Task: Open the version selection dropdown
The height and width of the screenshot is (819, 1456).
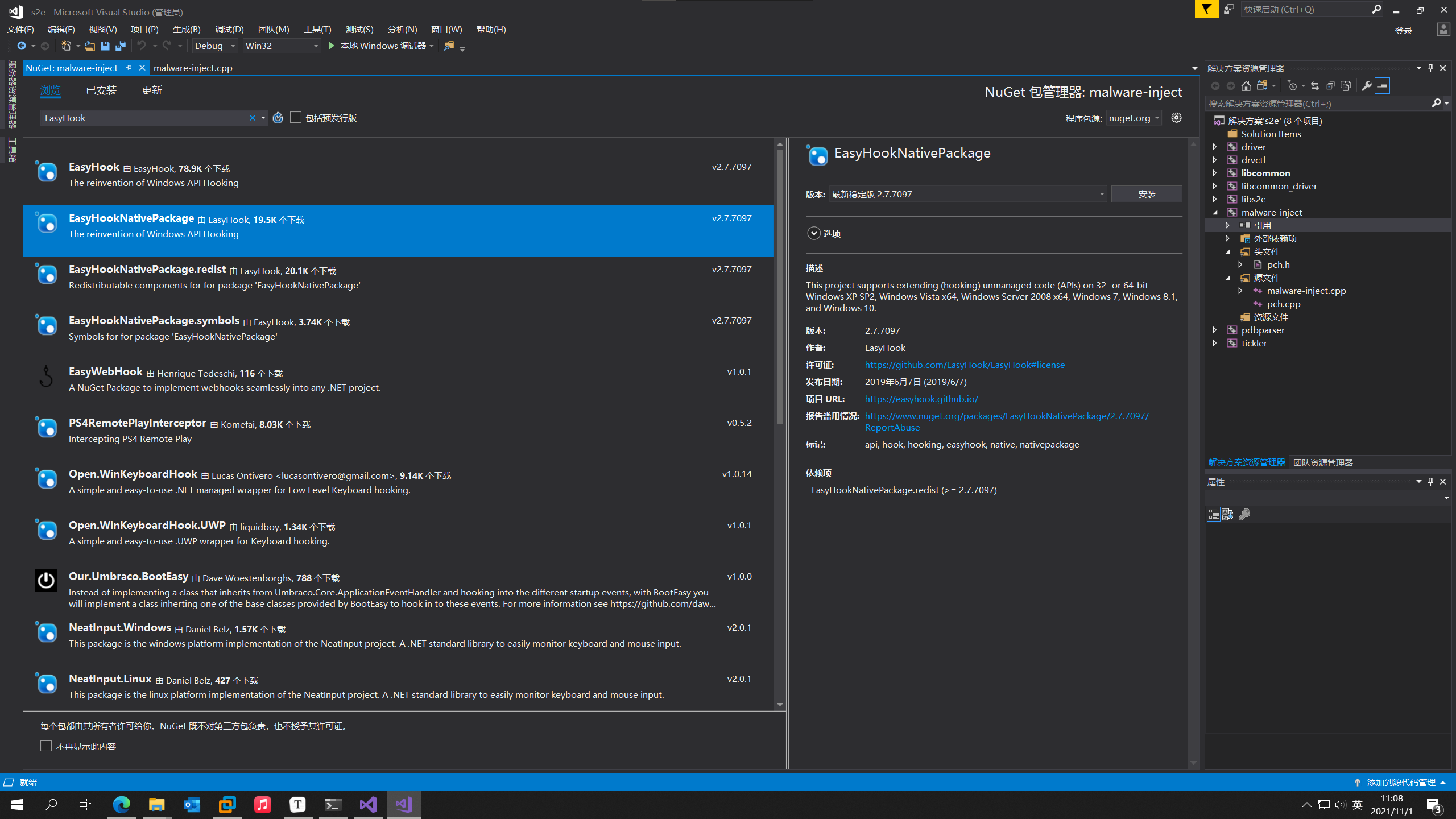Action: (x=967, y=194)
